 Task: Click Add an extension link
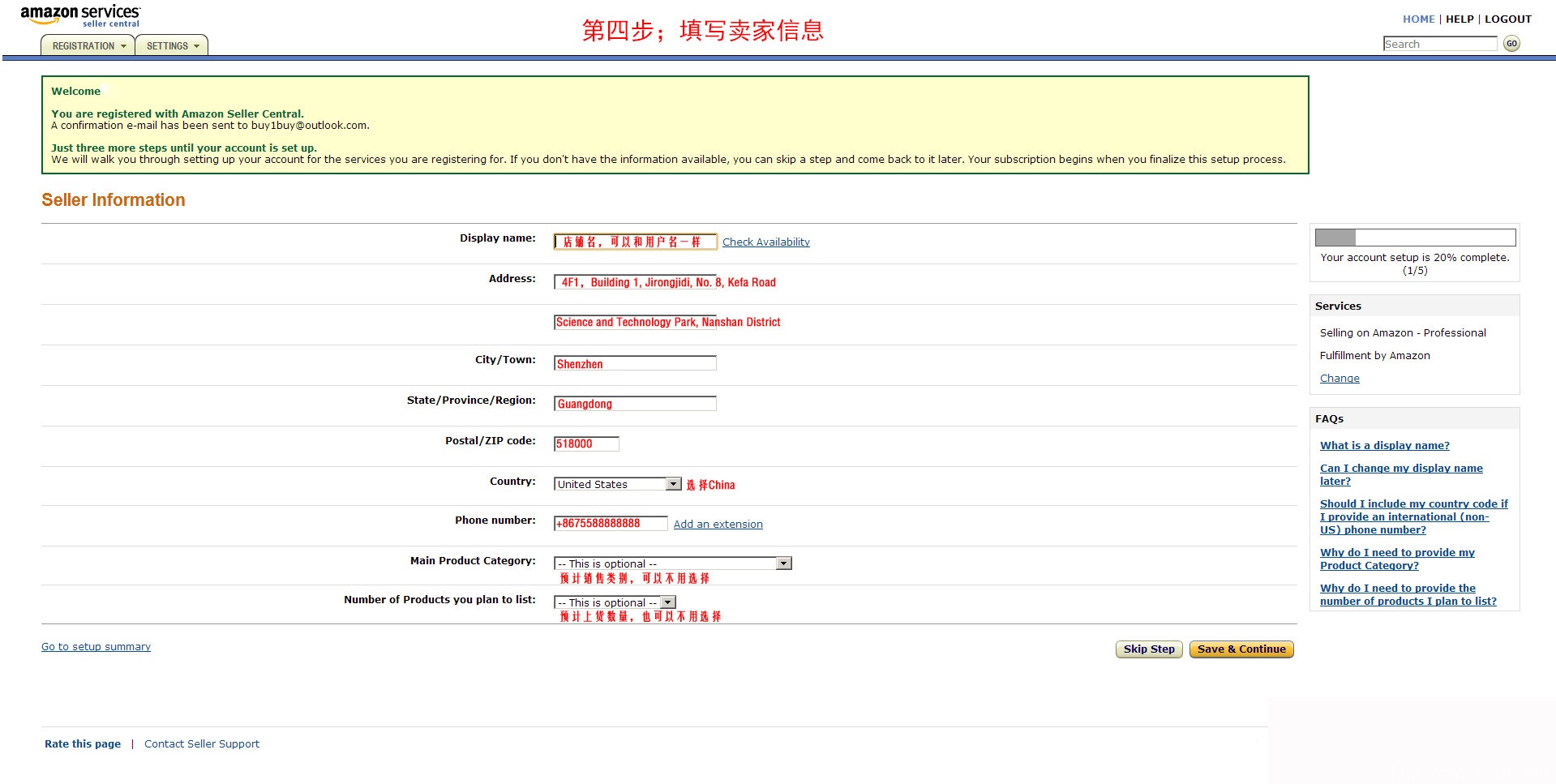(x=718, y=525)
